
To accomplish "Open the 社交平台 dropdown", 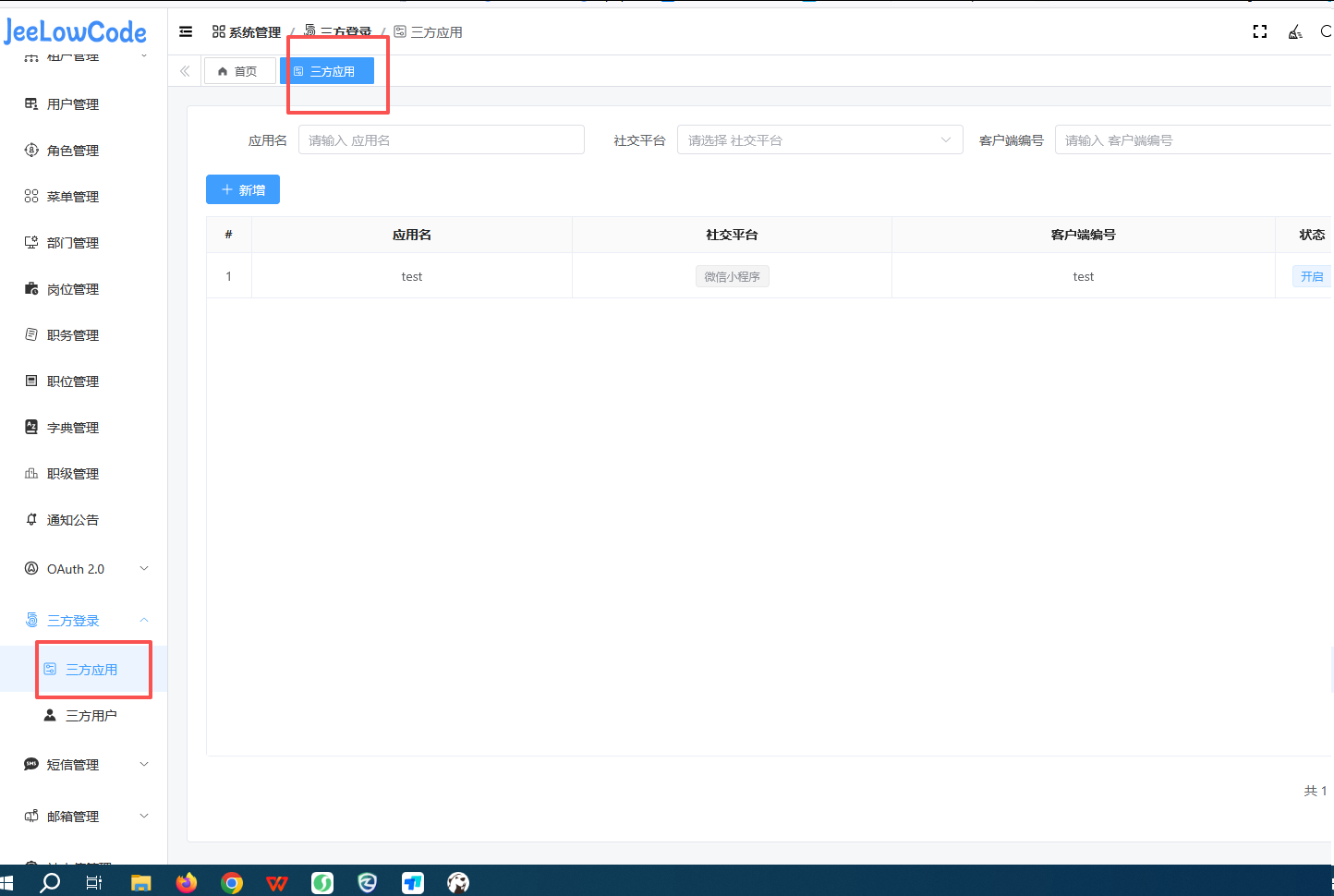I will (819, 140).
